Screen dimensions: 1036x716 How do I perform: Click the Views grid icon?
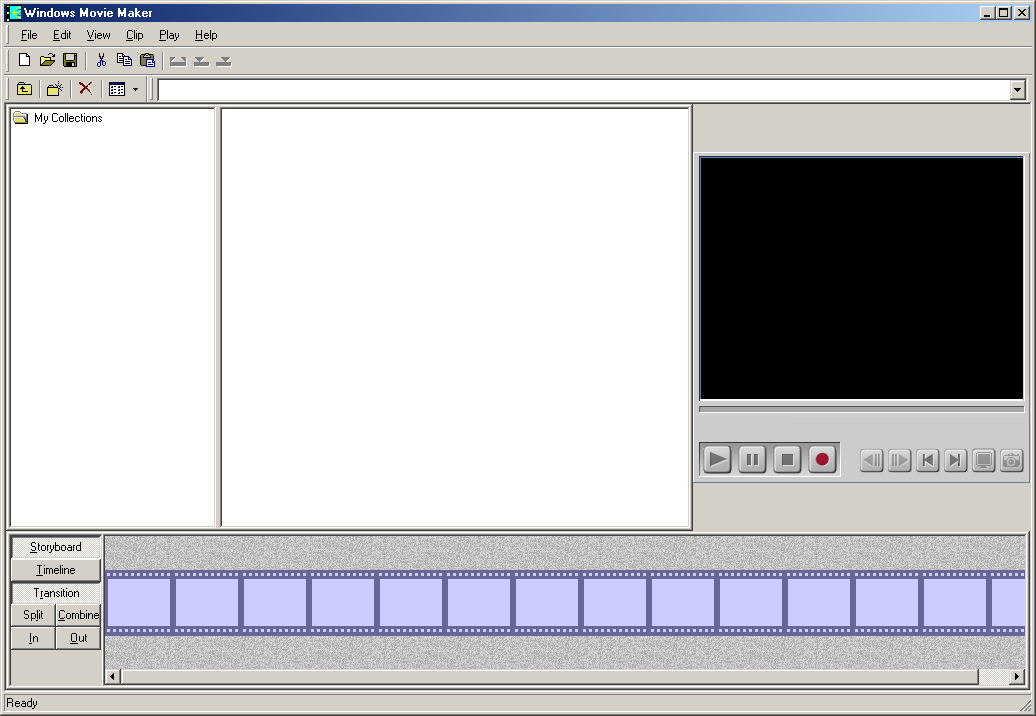[x=117, y=89]
